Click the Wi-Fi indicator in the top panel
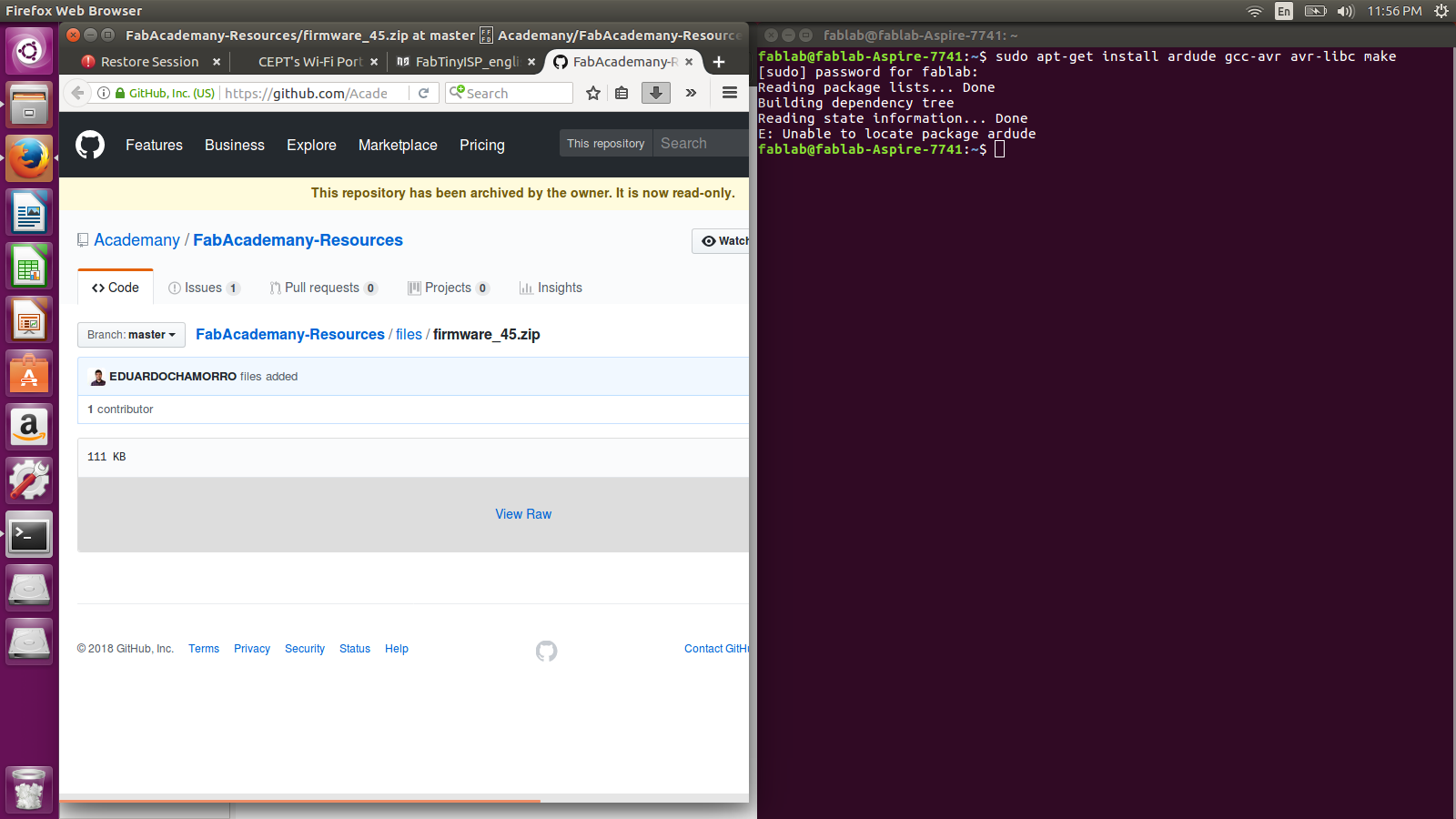This screenshot has width=1456, height=819. pyautogui.click(x=1255, y=11)
